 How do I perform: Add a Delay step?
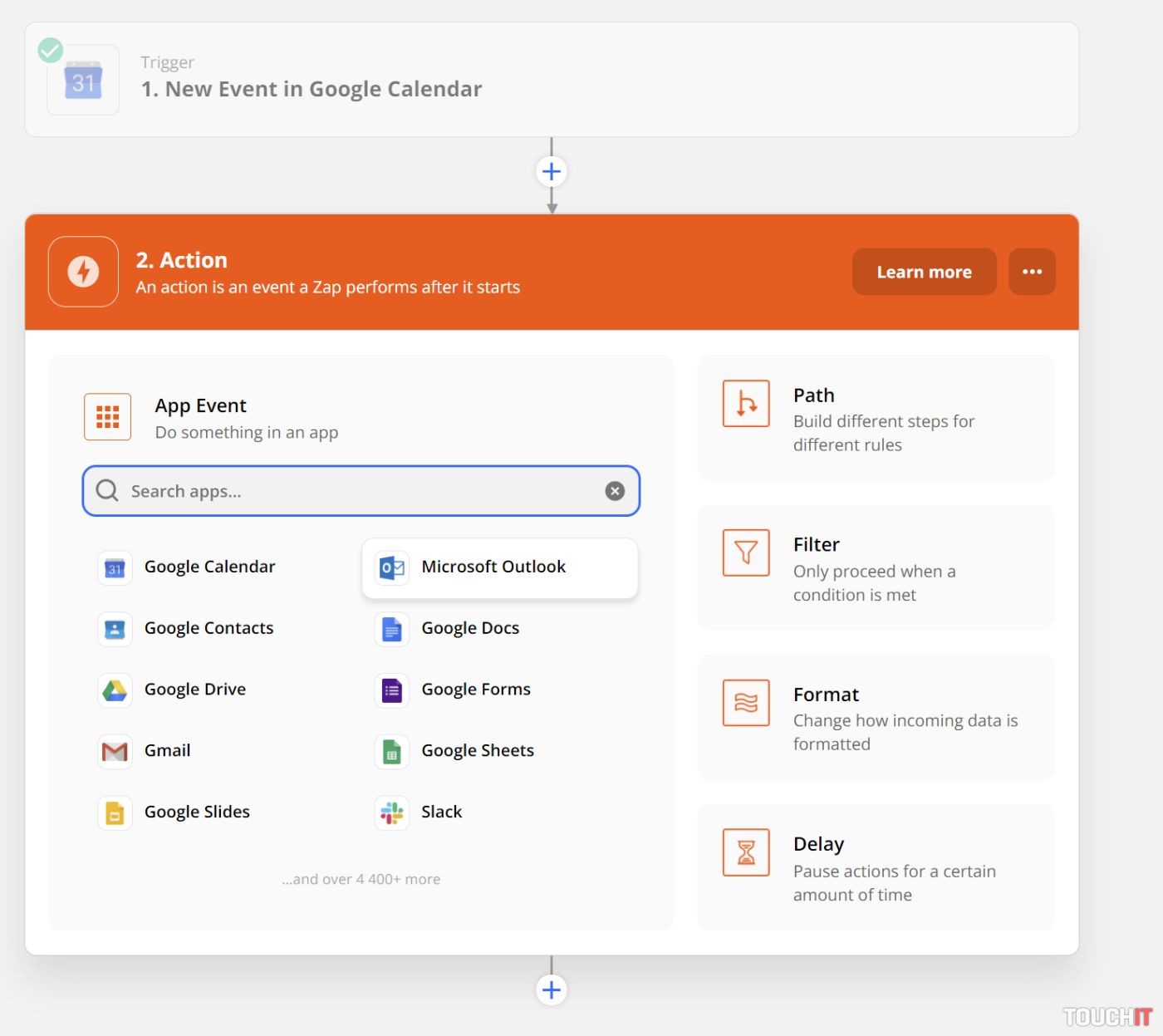tap(875, 867)
